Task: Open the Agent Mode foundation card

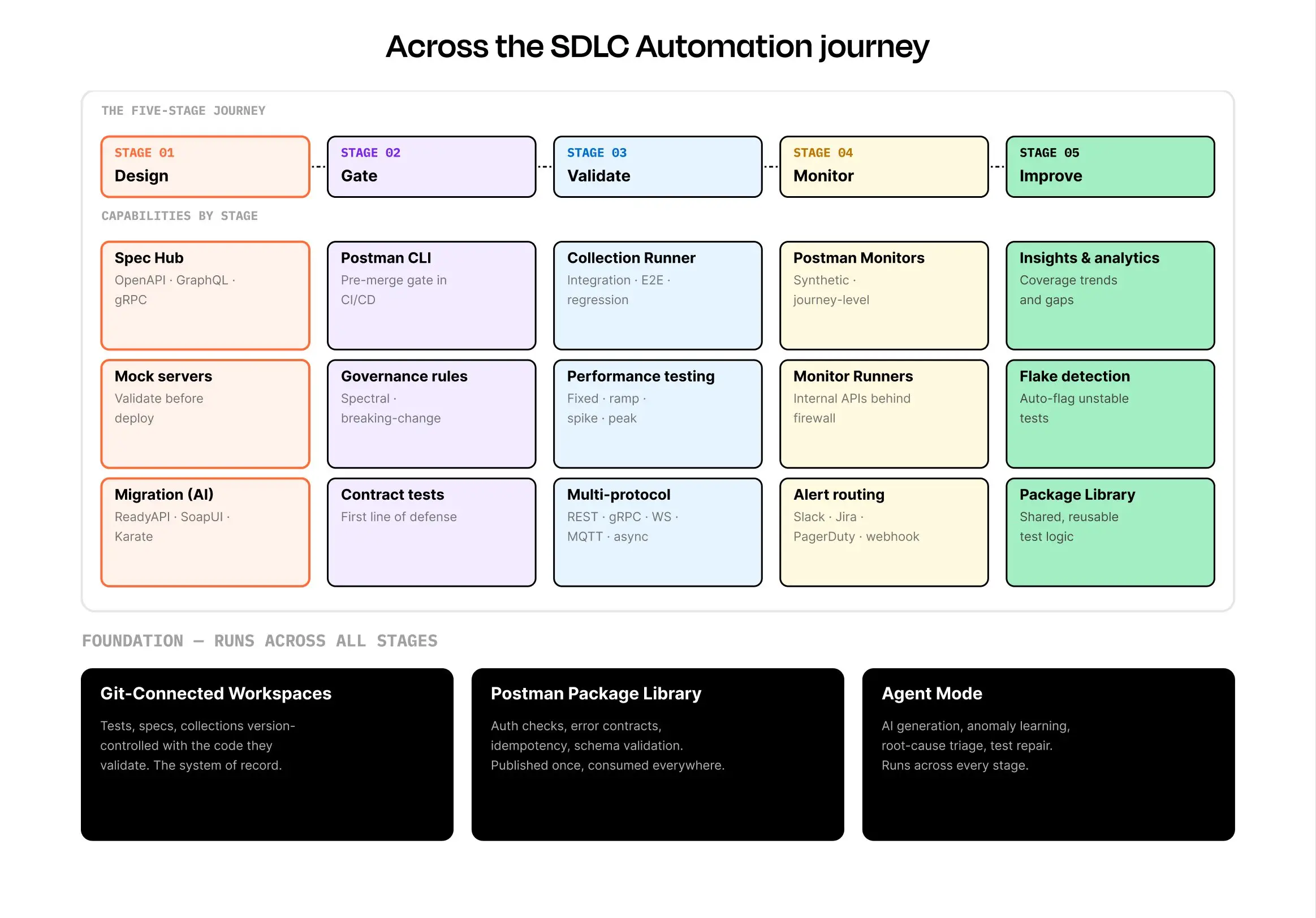Action: (x=1049, y=755)
